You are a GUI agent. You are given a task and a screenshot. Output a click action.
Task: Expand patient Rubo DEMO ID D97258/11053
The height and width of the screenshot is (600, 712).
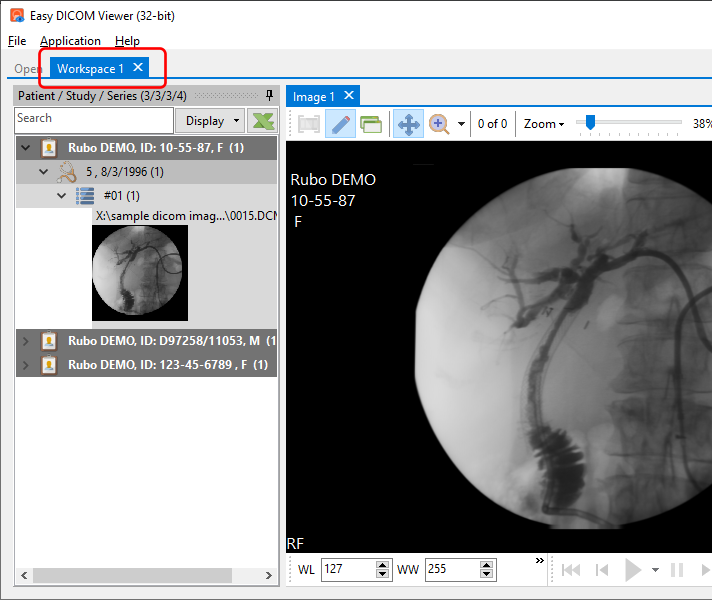click(26, 341)
